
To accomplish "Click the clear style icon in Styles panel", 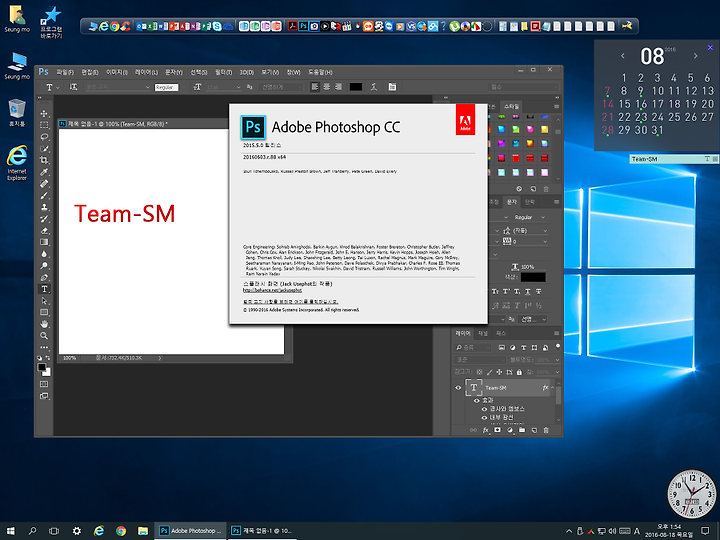I will point(519,189).
